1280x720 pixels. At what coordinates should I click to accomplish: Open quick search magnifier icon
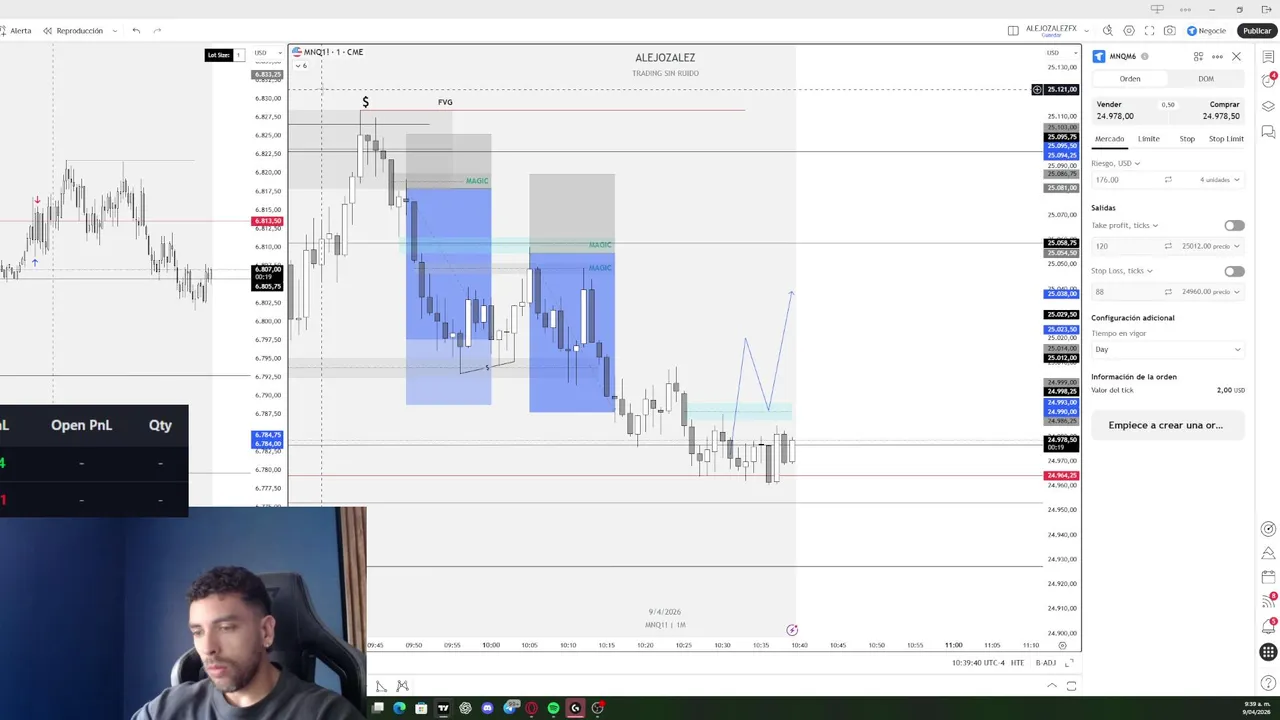pyautogui.click(x=1108, y=31)
